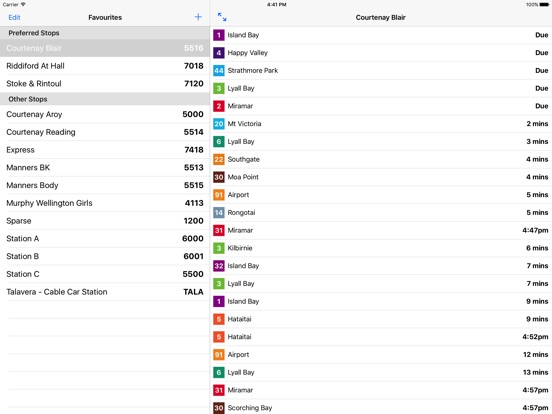The width and height of the screenshot is (552, 414).
Task: Tap the Other Stops section header
Action: click(105, 99)
